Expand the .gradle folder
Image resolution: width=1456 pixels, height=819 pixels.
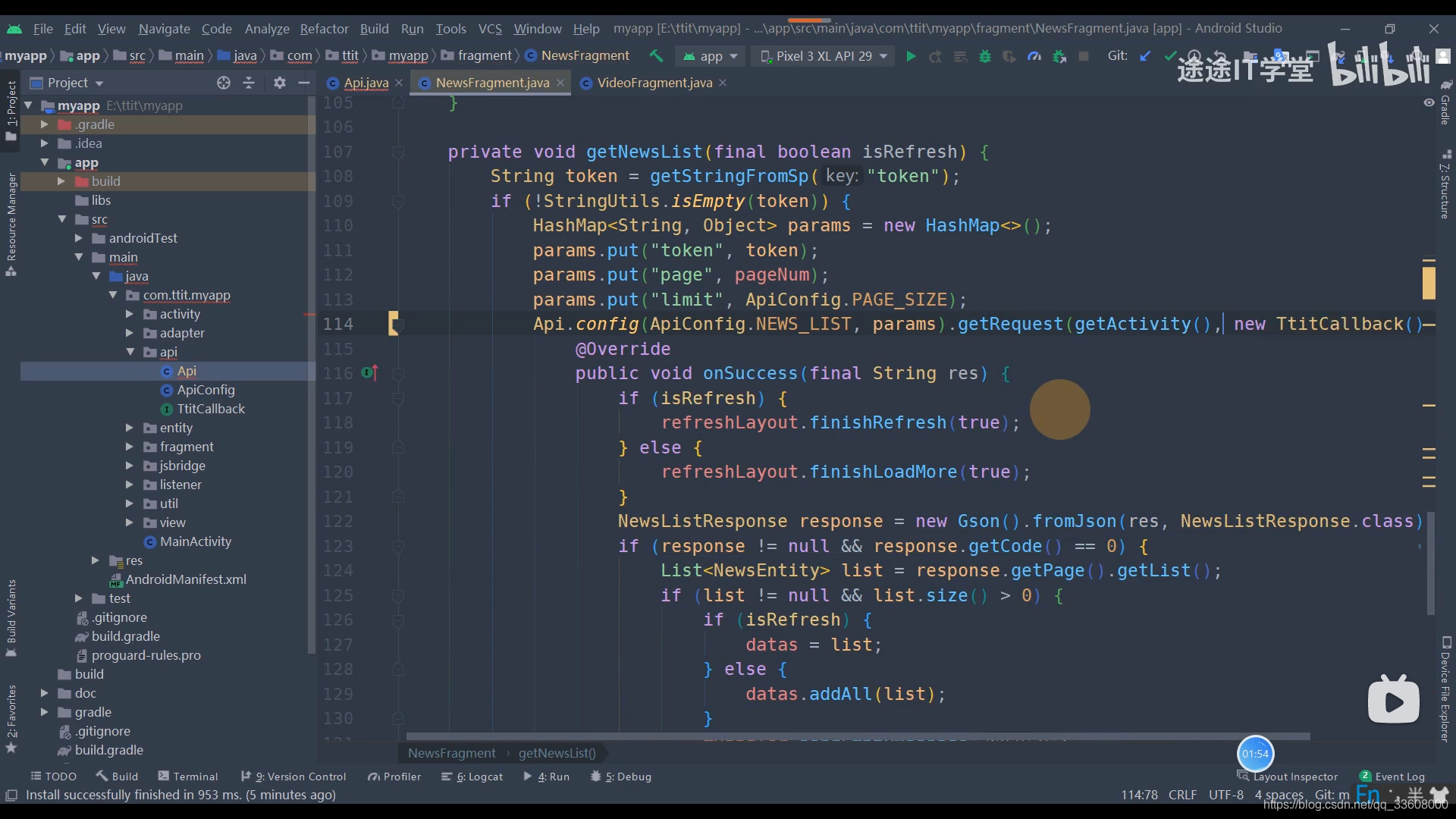pos(44,124)
